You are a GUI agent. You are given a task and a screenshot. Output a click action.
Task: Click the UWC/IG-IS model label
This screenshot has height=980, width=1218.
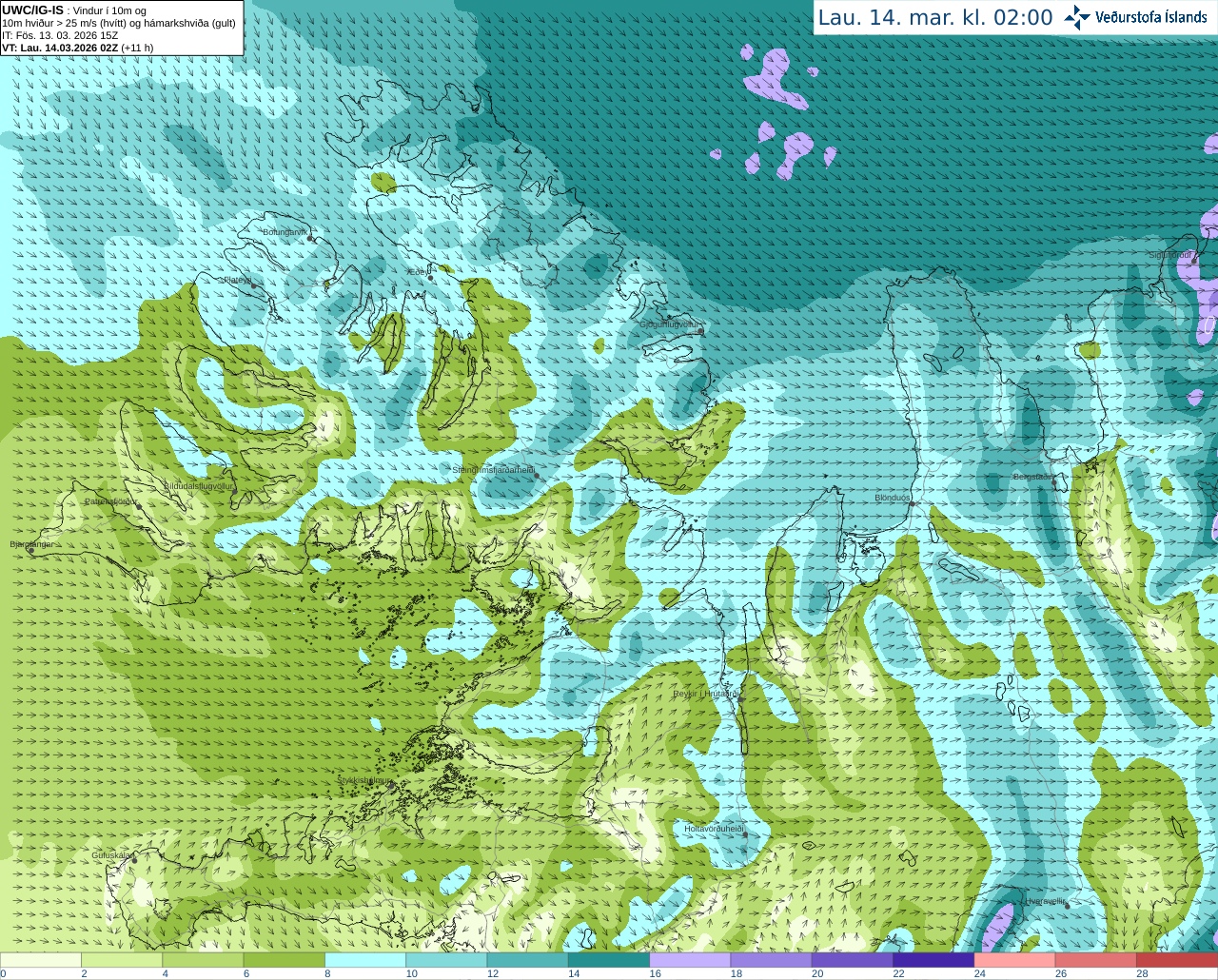point(32,10)
